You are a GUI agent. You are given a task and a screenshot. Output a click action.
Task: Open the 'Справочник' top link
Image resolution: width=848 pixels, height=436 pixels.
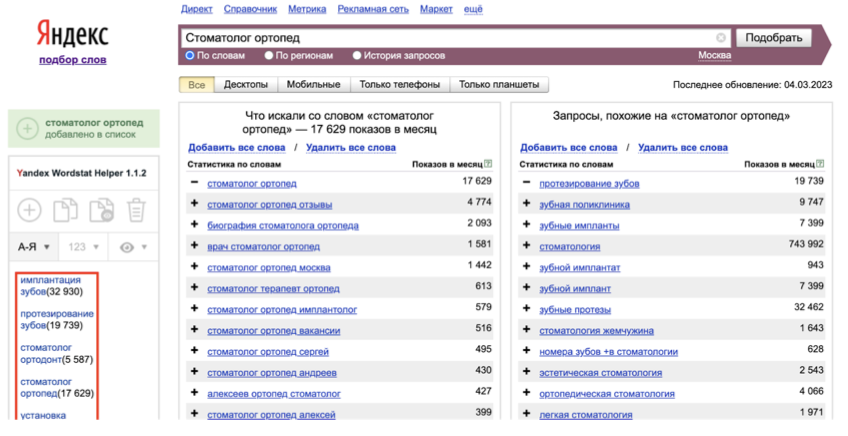coord(250,9)
